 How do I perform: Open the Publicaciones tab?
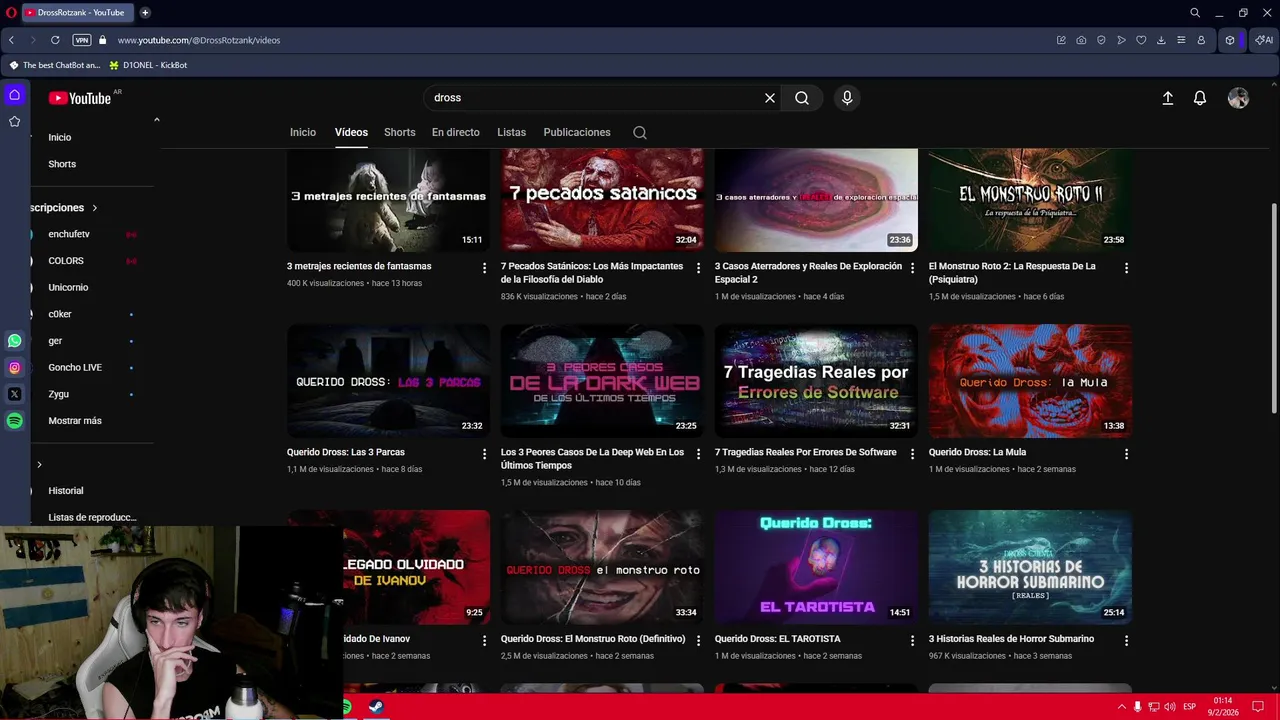click(576, 132)
